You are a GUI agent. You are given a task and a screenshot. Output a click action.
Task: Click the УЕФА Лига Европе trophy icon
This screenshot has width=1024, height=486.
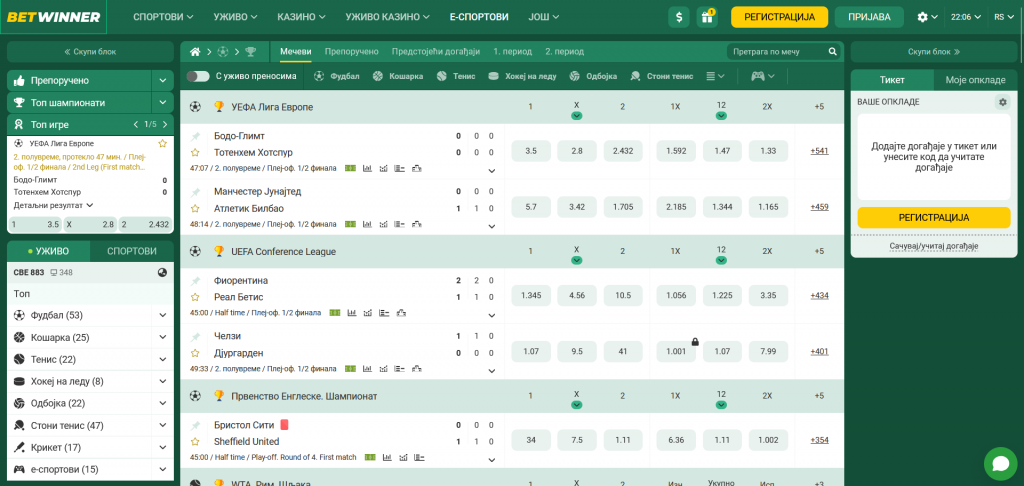point(219,106)
